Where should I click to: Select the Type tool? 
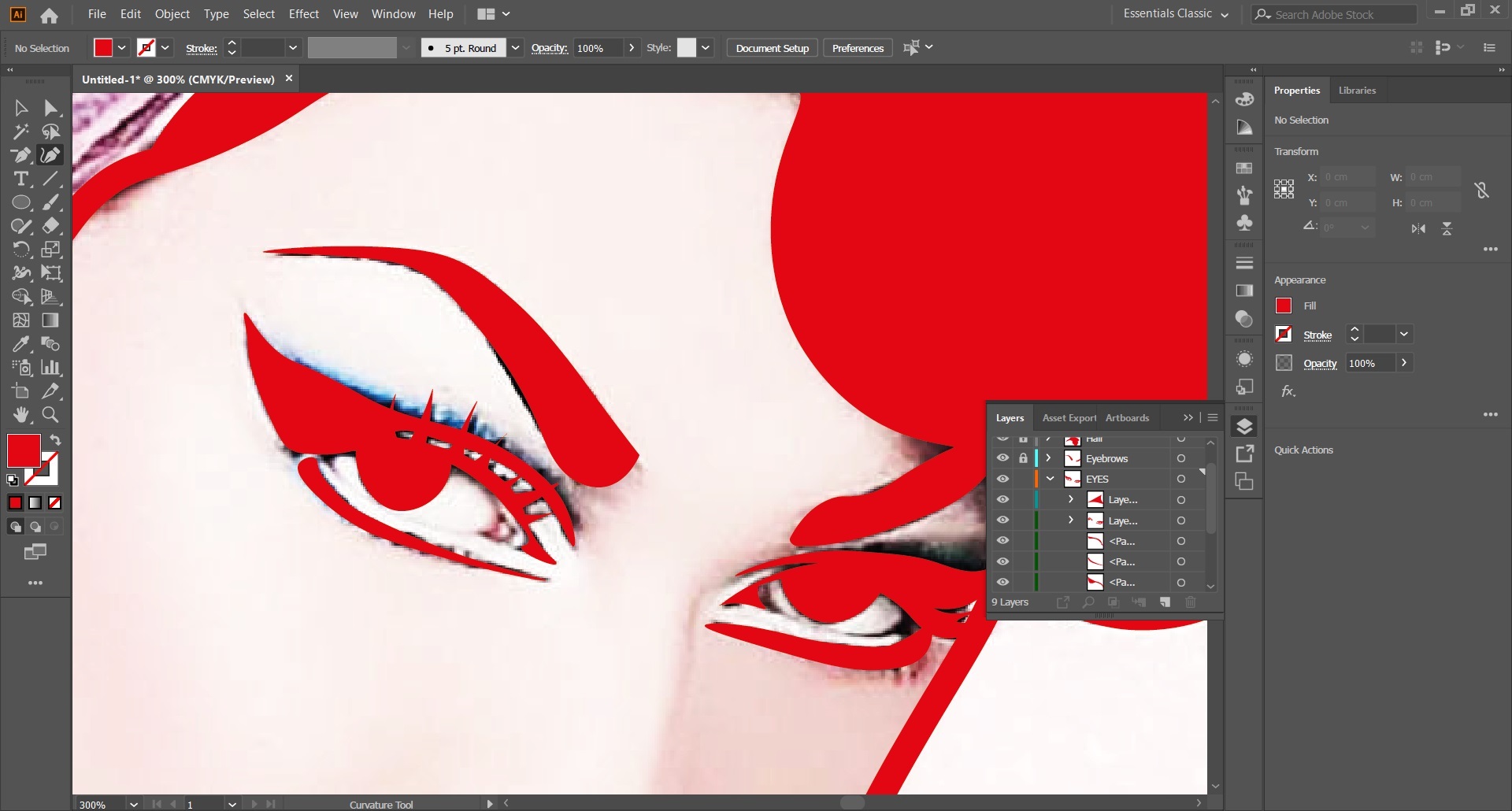click(x=21, y=179)
